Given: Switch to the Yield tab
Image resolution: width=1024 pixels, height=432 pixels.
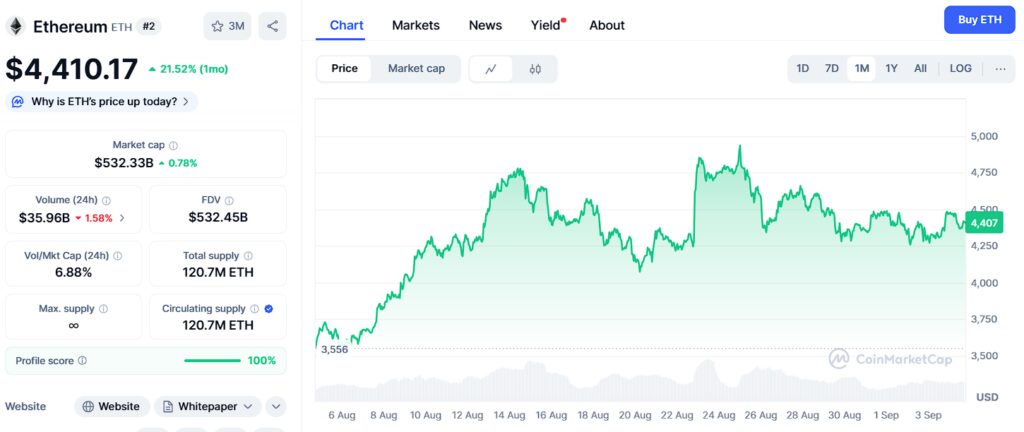Looking at the screenshot, I should click(545, 25).
